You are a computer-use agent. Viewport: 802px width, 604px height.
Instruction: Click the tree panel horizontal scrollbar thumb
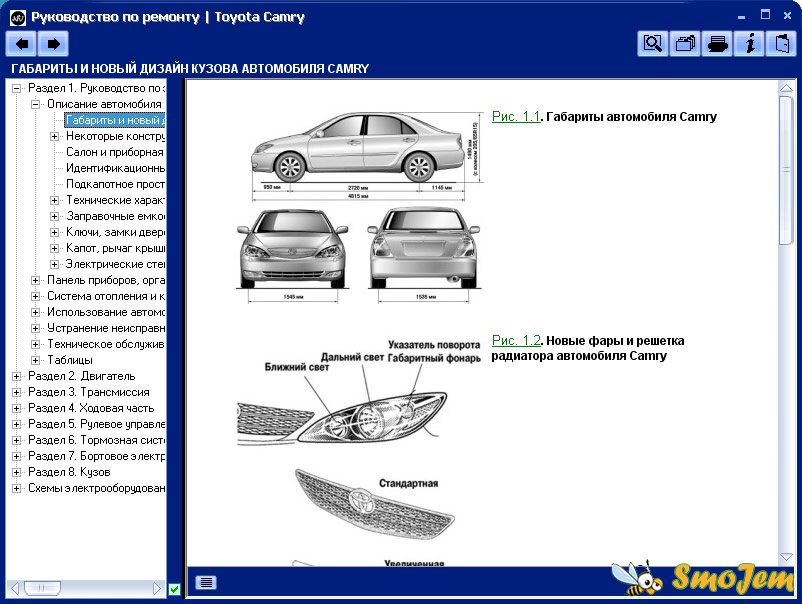click(42, 588)
